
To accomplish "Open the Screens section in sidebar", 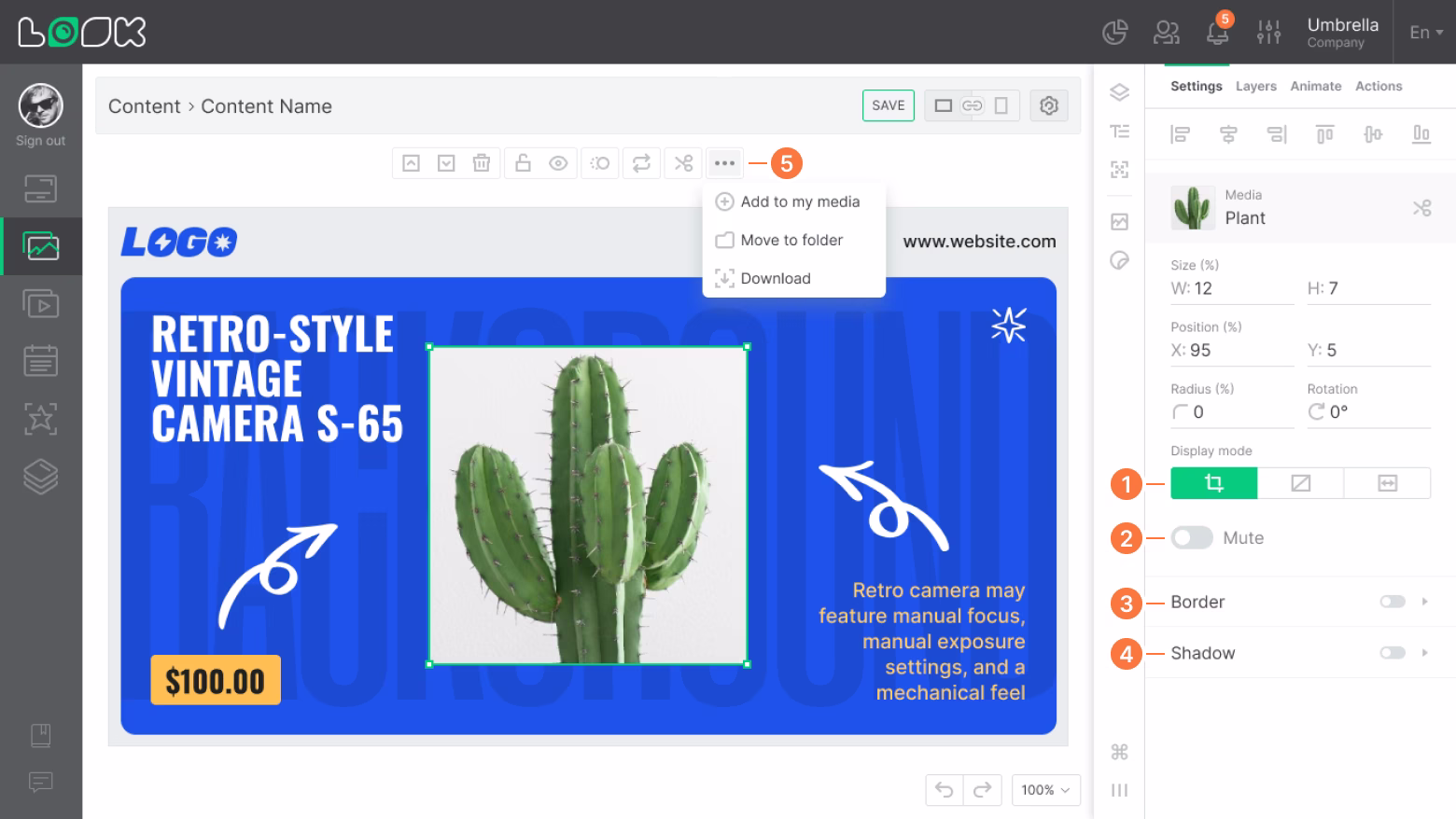I will [x=41, y=189].
